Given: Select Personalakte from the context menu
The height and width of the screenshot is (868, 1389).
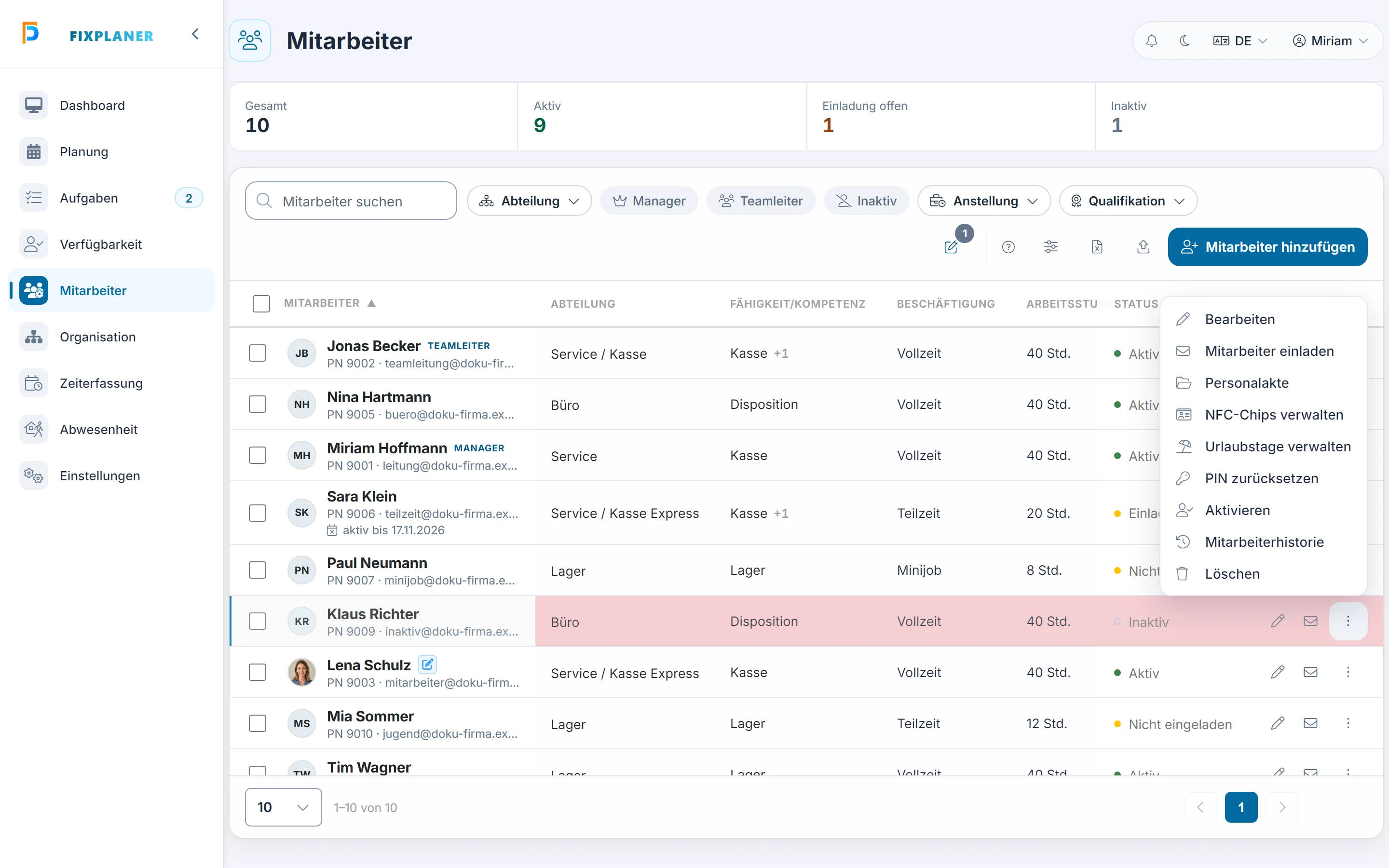Looking at the screenshot, I should (x=1263, y=383).
